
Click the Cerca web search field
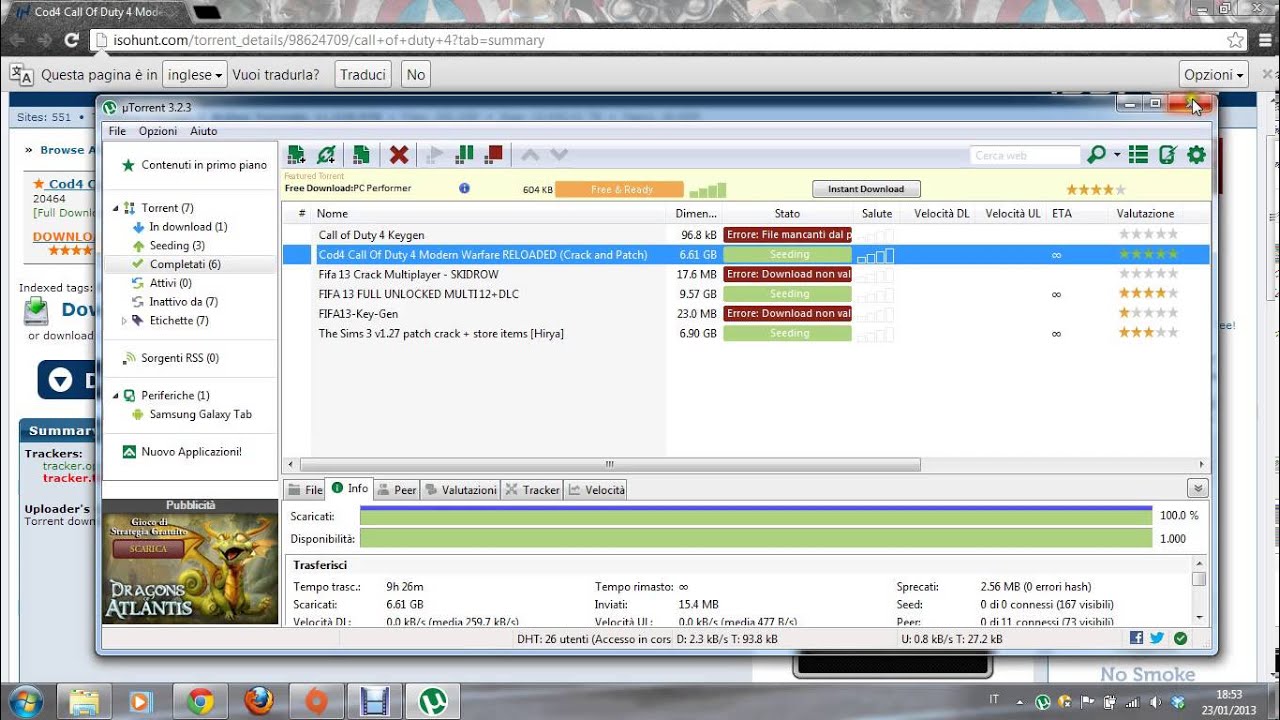coord(1025,155)
